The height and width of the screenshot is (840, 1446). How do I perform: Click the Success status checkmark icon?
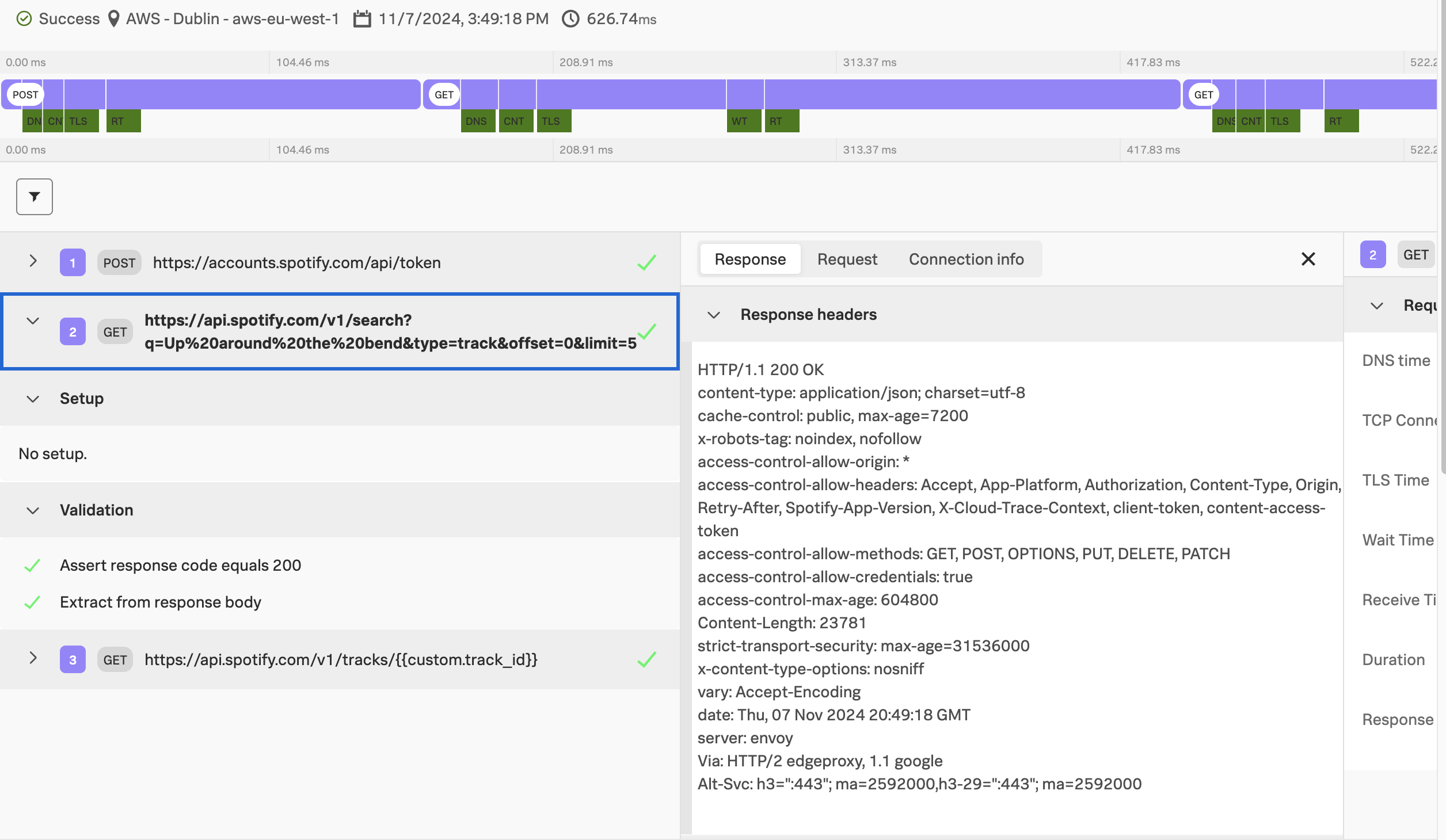click(x=24, y=18)
